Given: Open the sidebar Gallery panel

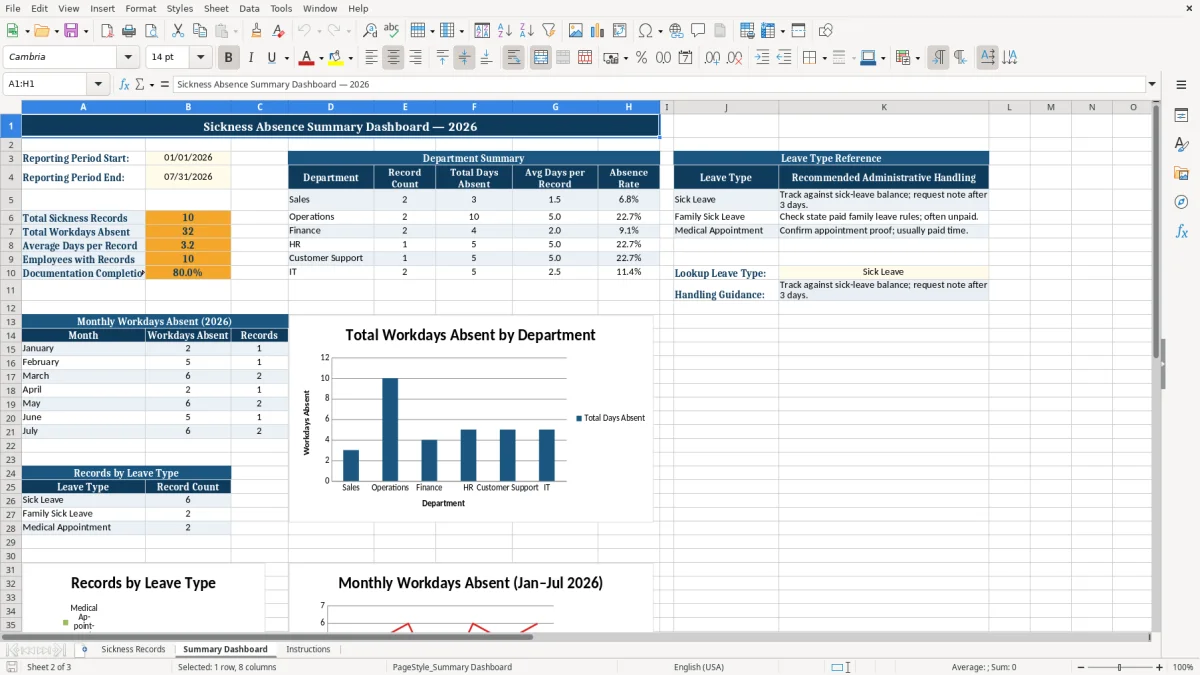Looking at the screenshot, I should point(1181,173).
